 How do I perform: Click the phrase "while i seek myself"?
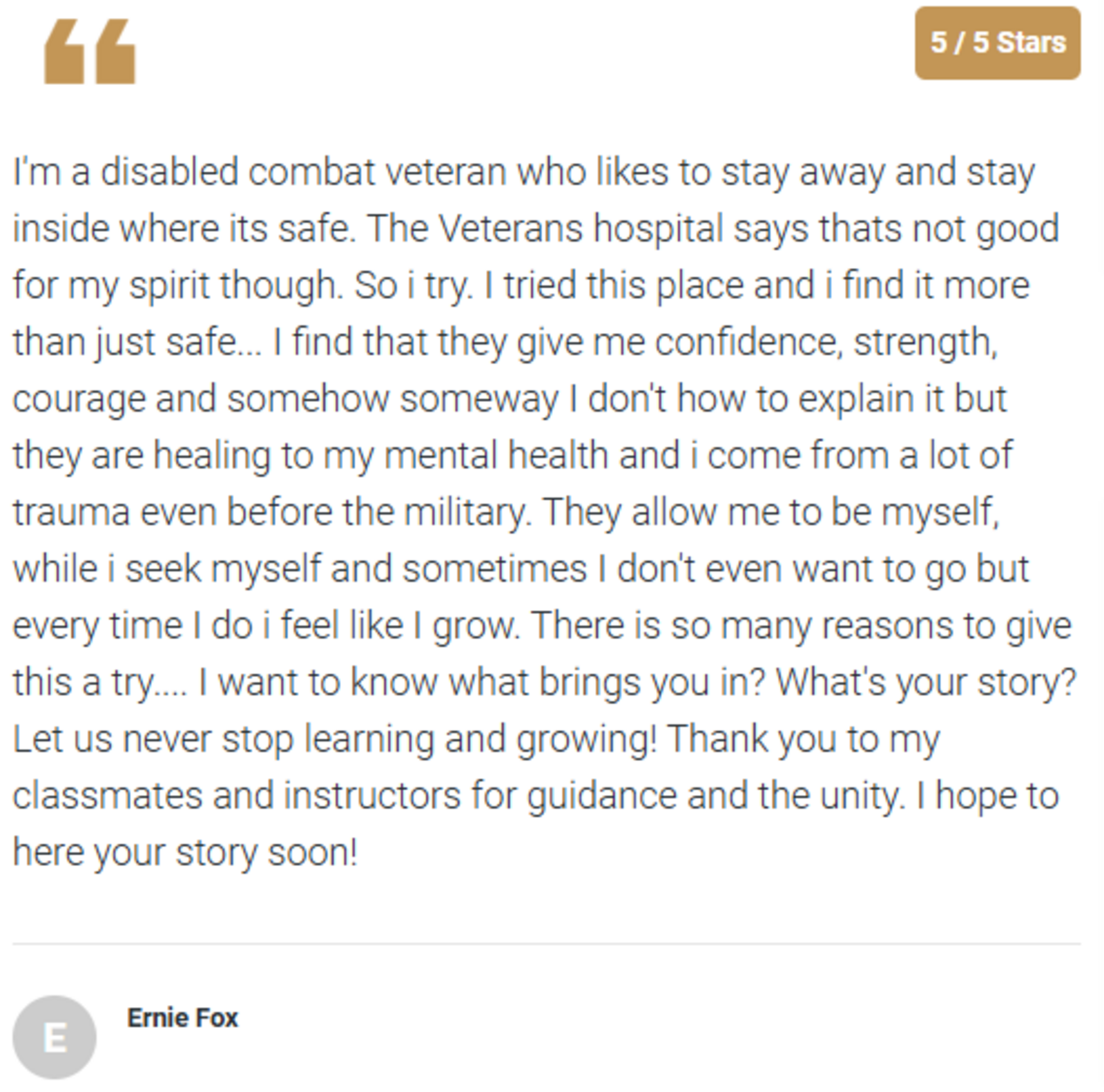click(166, 569)
